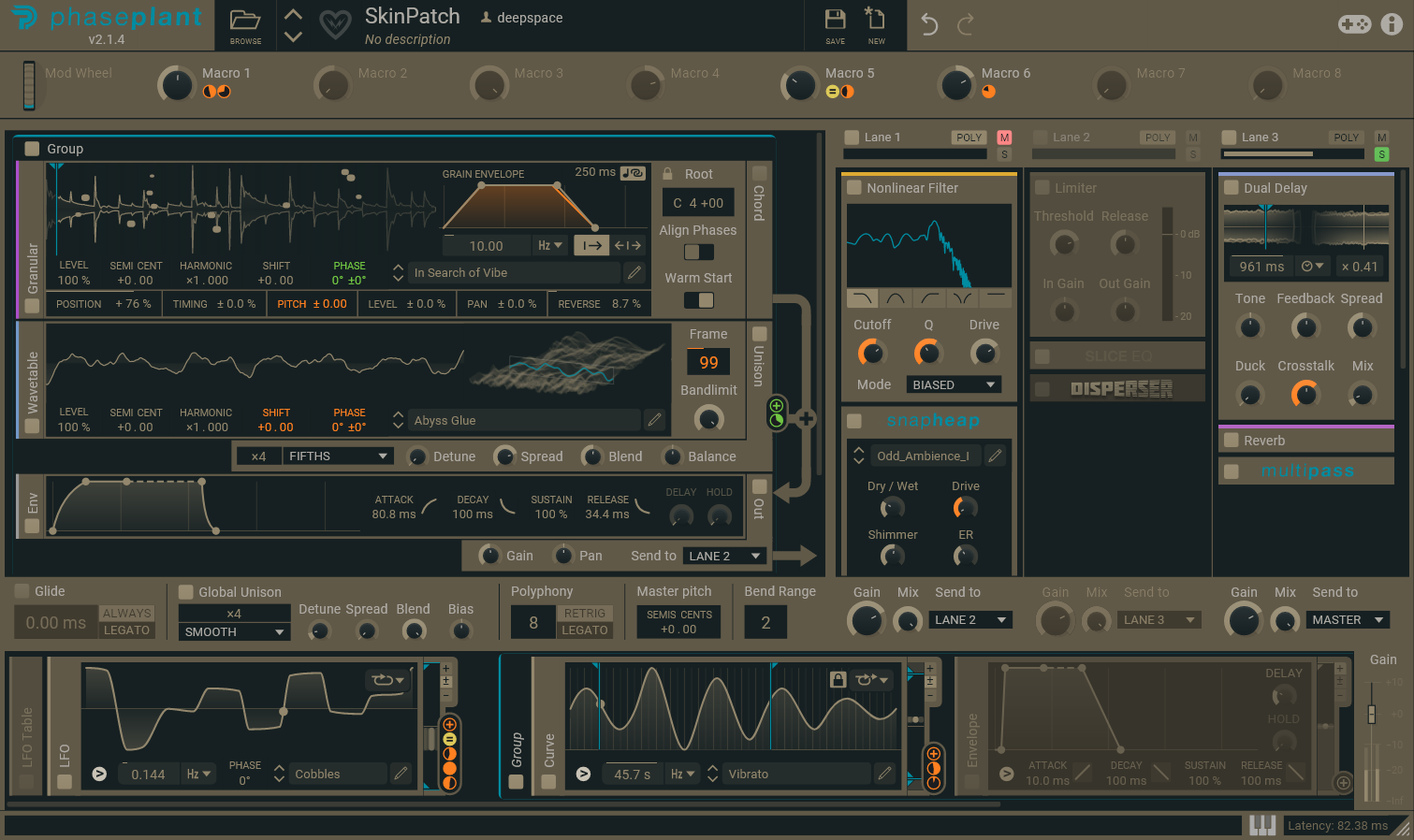Open the preset browser folder icon

(245, 21)
